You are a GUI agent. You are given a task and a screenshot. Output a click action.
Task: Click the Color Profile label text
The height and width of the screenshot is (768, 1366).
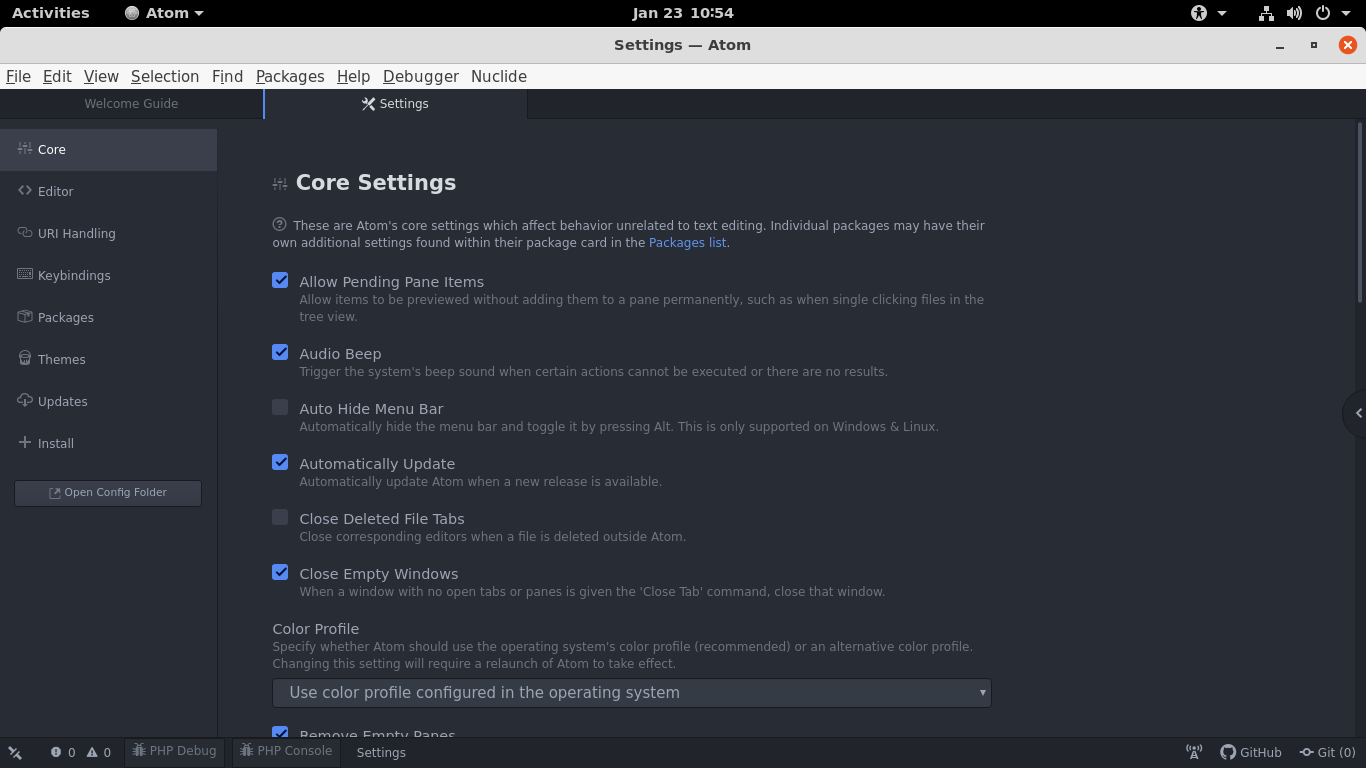pyautogui.click(x=316, y=629)
